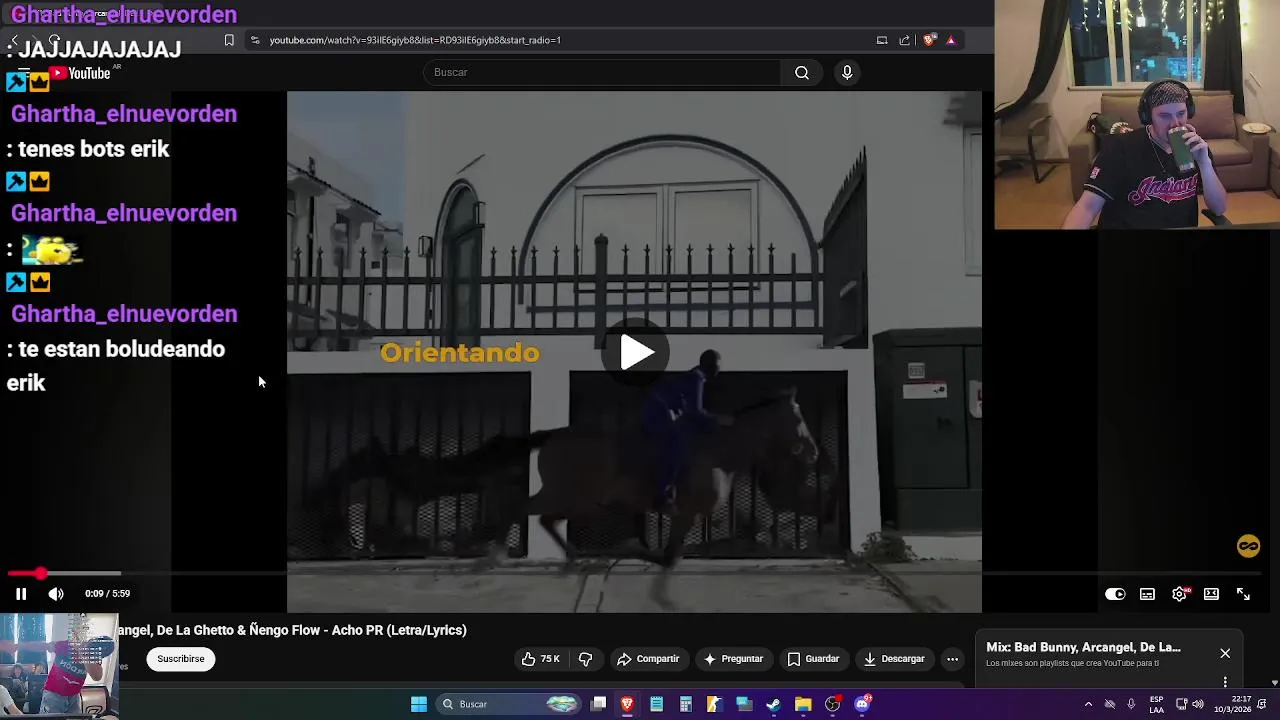Open OBS Studio from taskbar

(x=832, y=704)
